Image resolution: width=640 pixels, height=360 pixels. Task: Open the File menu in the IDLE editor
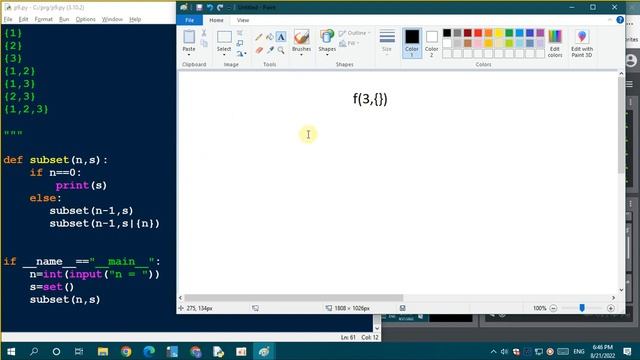(8, 19)
